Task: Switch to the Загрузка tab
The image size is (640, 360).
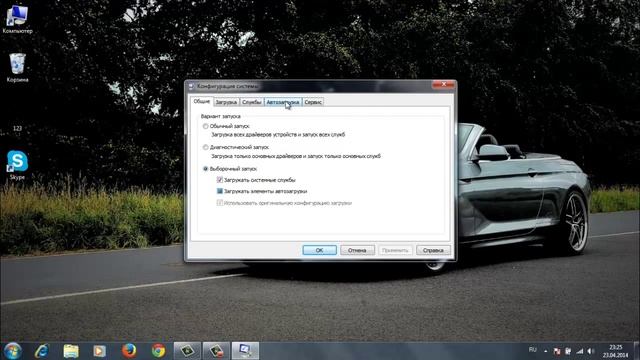Action: [226, 102]
